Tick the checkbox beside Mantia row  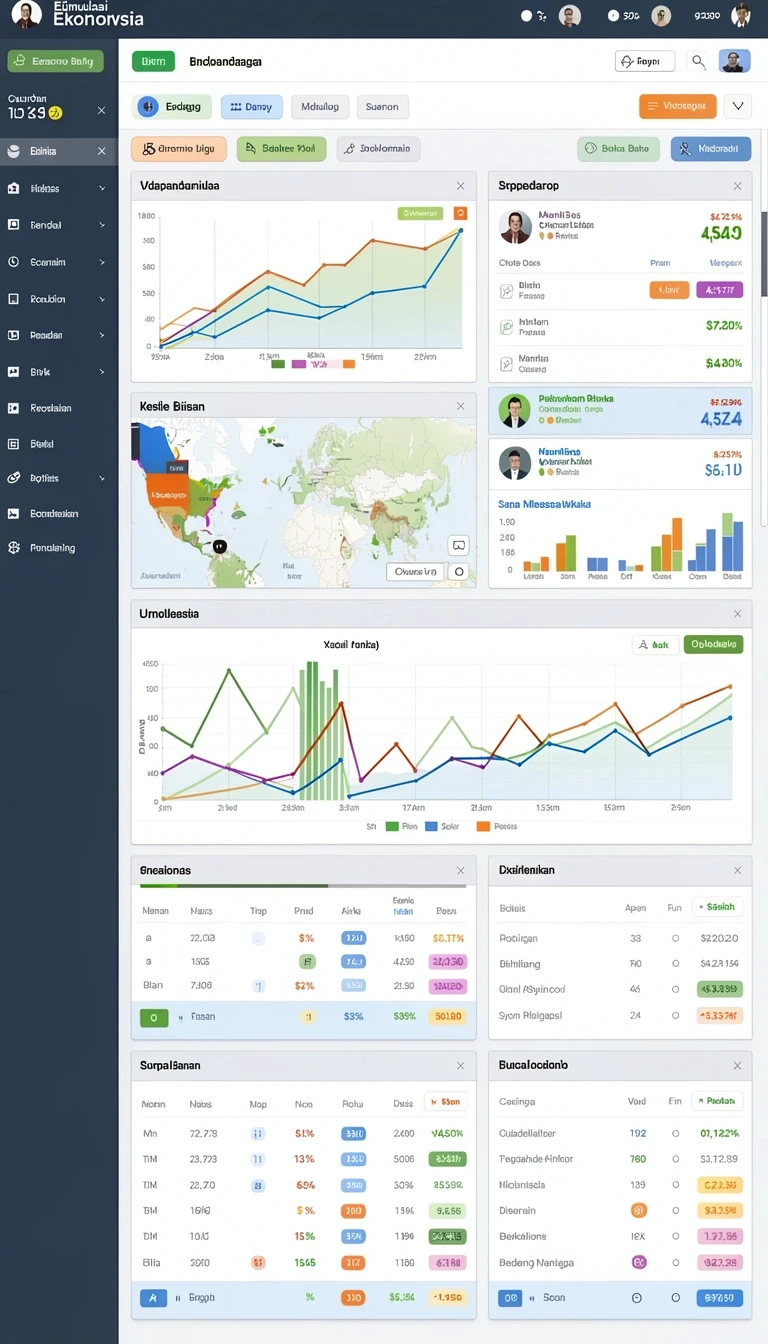(x=506, y=362)
